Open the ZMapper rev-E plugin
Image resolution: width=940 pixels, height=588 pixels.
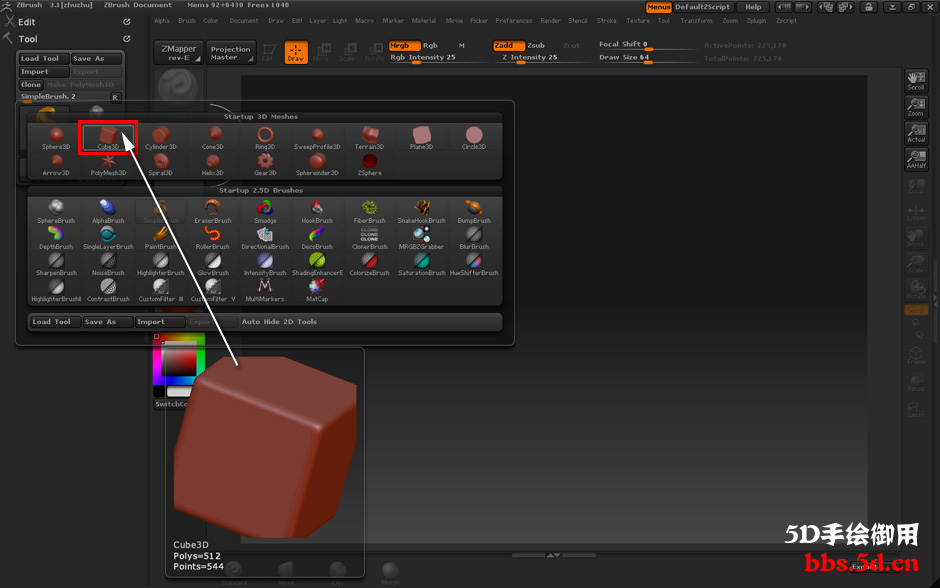coord(179,52)
